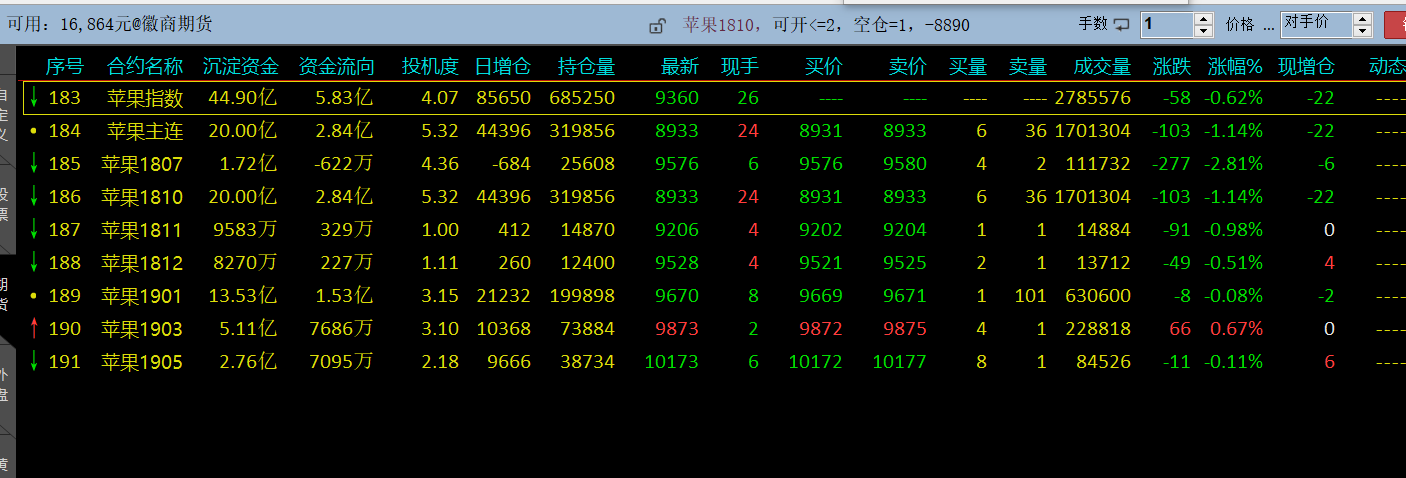
Task: Click the bid price 9576 for 苹果1807
Action: (821, 163)
